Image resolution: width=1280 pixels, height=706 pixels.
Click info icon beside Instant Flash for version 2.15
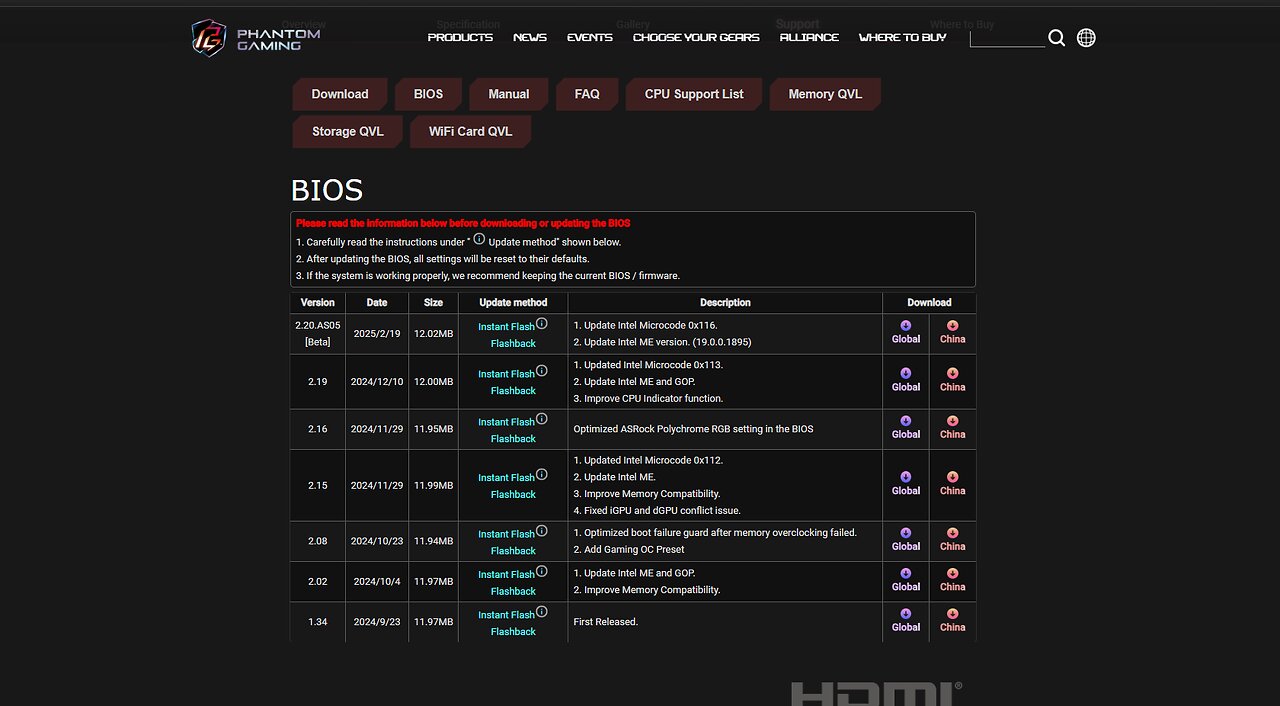click(541, 474)
